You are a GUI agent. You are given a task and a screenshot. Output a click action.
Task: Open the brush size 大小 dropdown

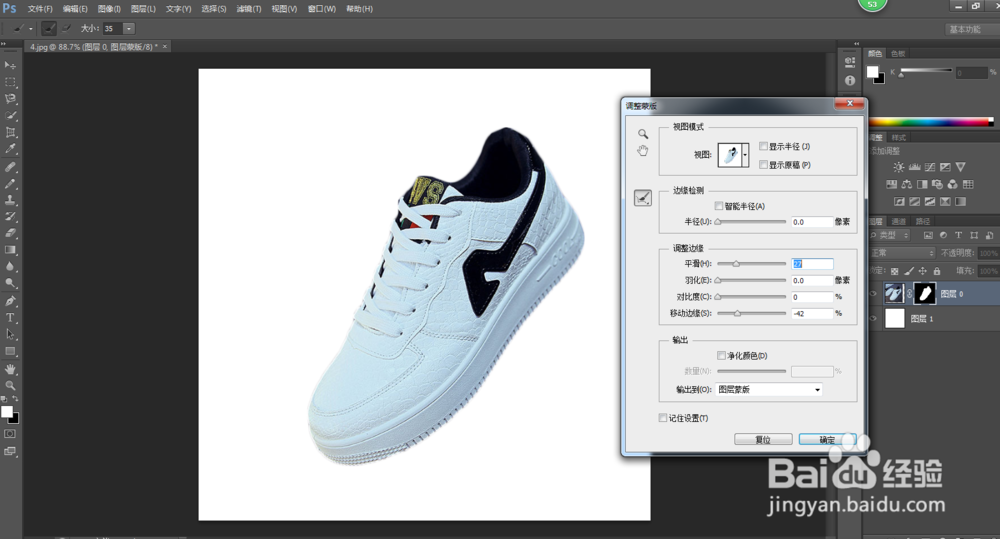[x=129, y=29]
